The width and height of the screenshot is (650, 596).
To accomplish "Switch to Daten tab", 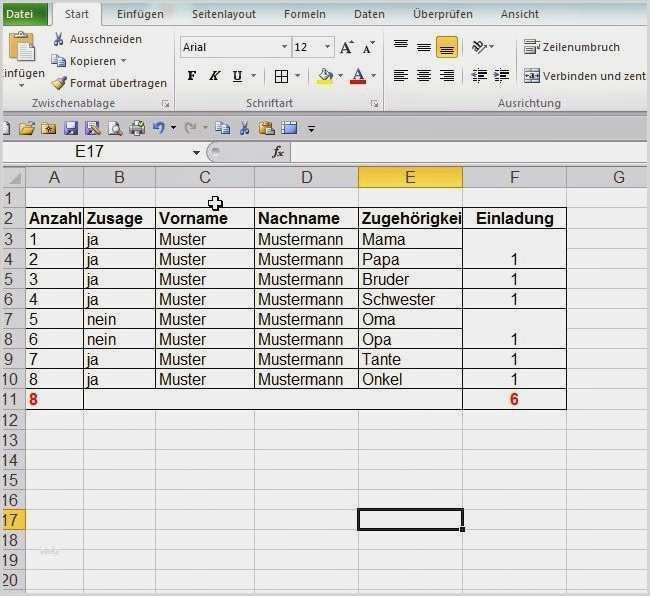I will click(369, 14).
